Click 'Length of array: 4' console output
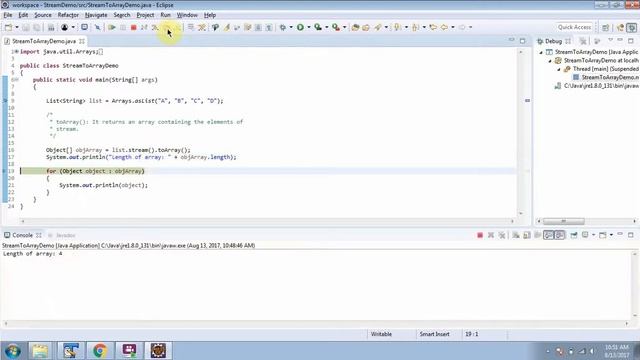Viewport: 640px width, 360px height. pyautogui.click(x=33, y=254)
